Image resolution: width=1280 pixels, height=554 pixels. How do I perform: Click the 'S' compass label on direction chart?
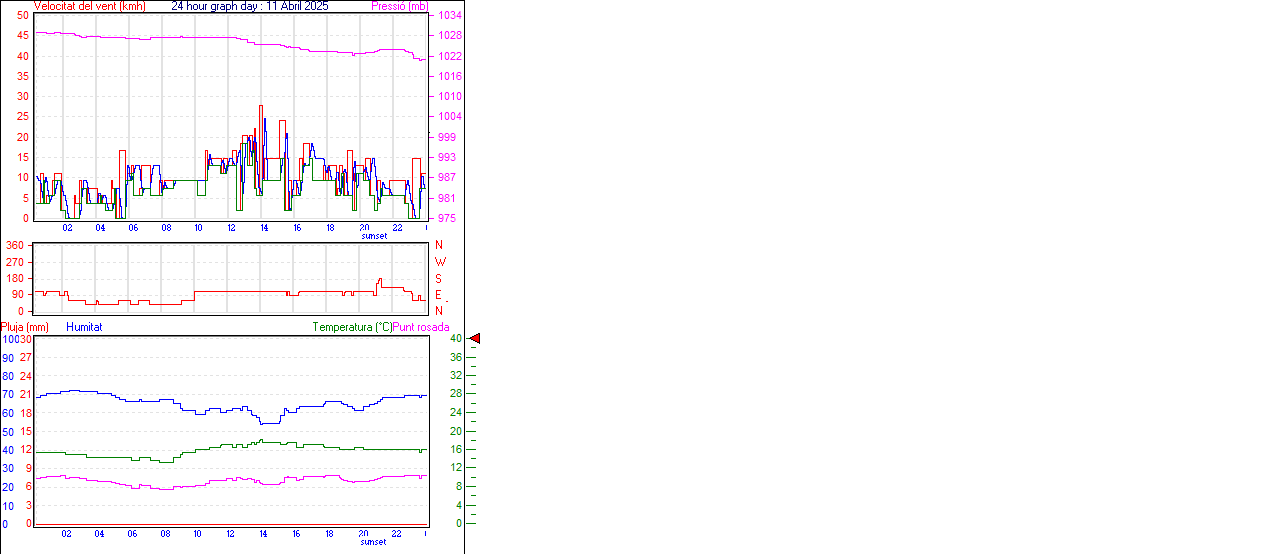coord(439,279)
